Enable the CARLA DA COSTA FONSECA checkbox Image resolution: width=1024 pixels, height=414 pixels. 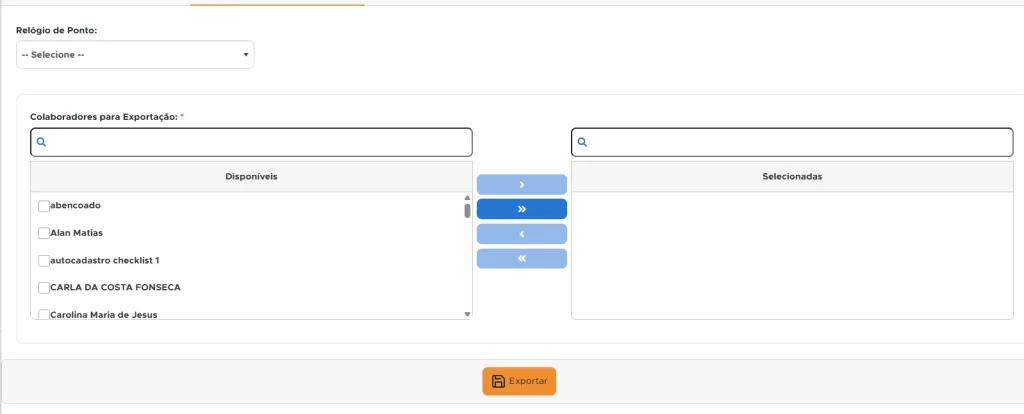[44, 288]
